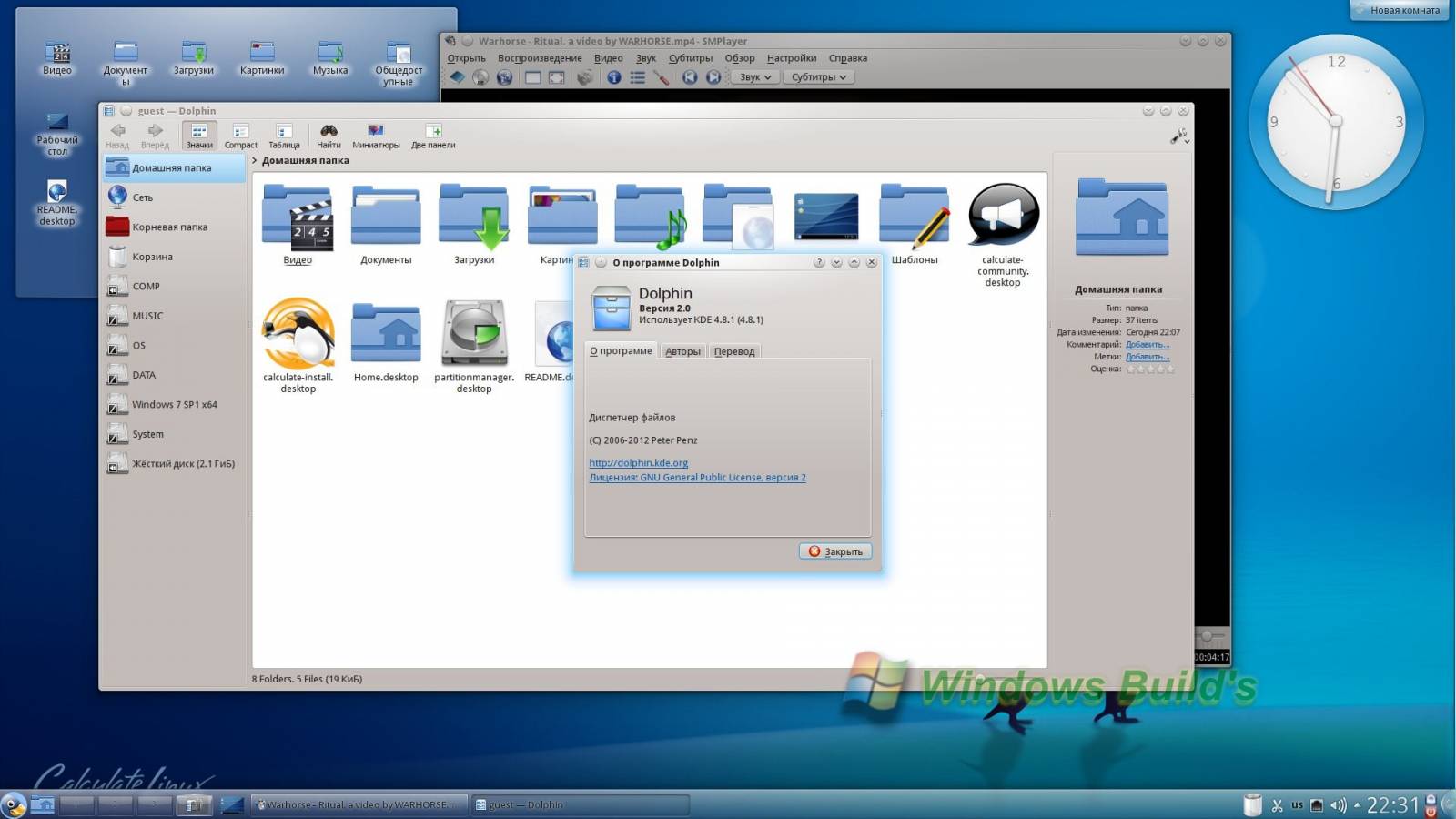Enable split view with Две панели
The width and height of the screenshot is (1456, 819).
tap(433, 136)
